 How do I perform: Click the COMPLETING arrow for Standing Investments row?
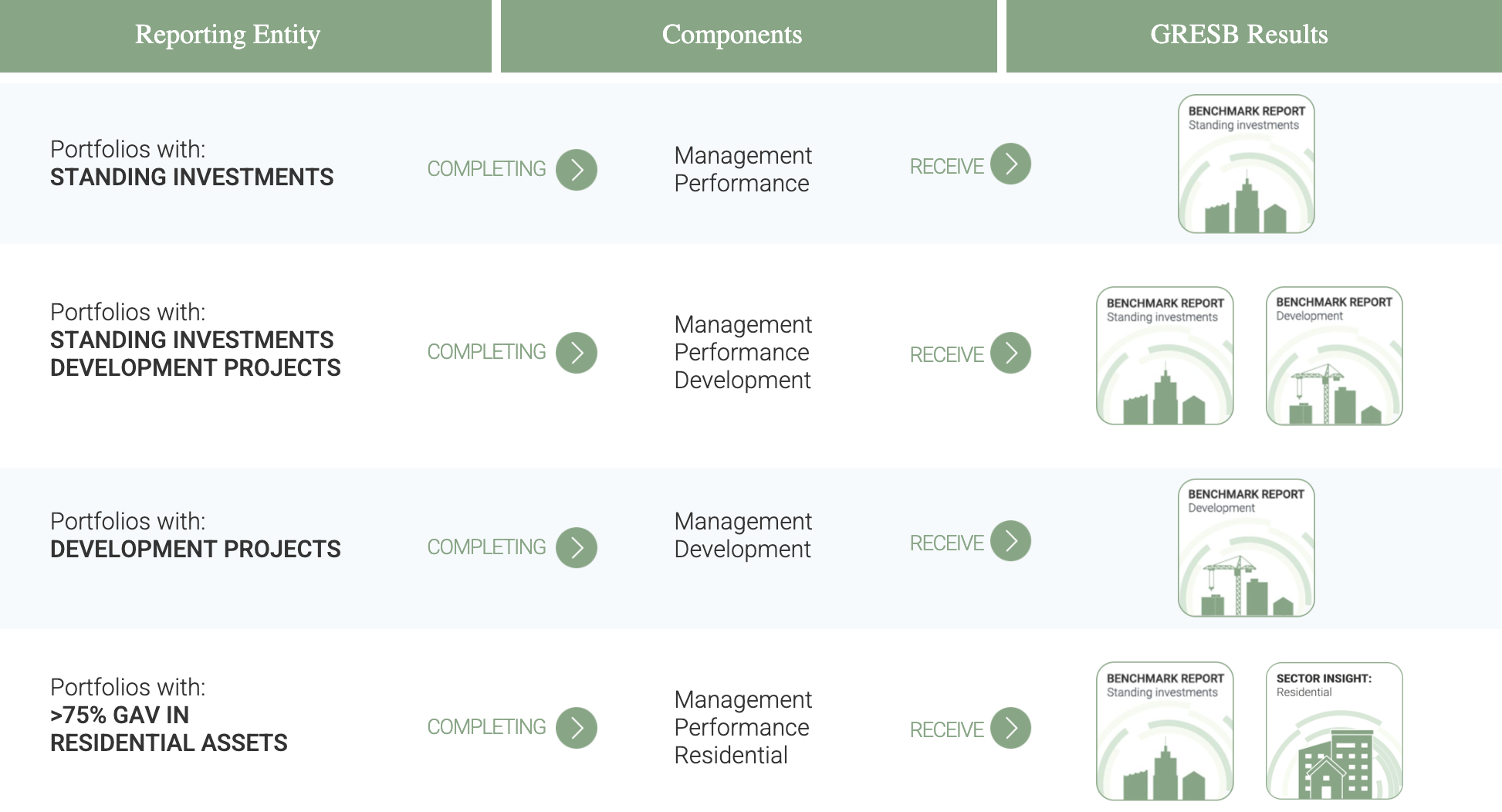coord(577,170)
